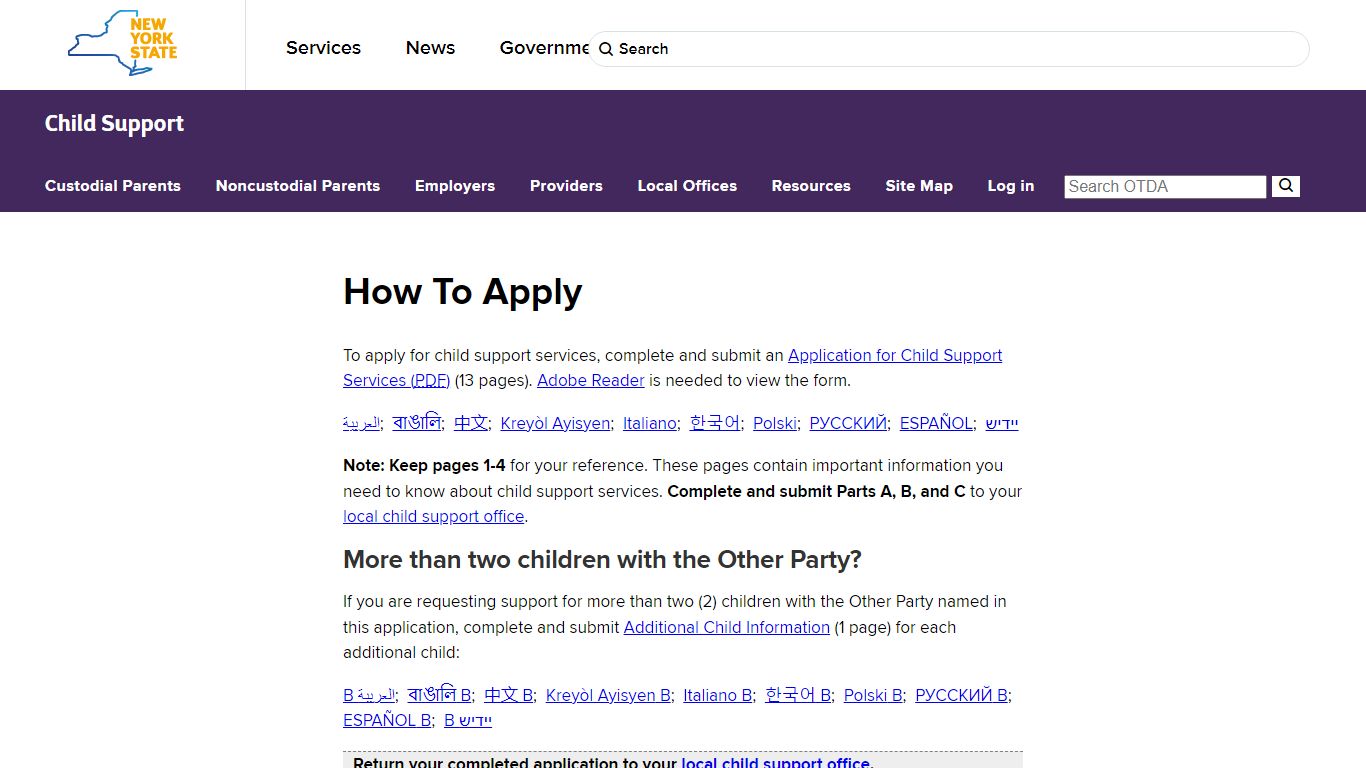Open the Italiano application link

tap(650, 423)
